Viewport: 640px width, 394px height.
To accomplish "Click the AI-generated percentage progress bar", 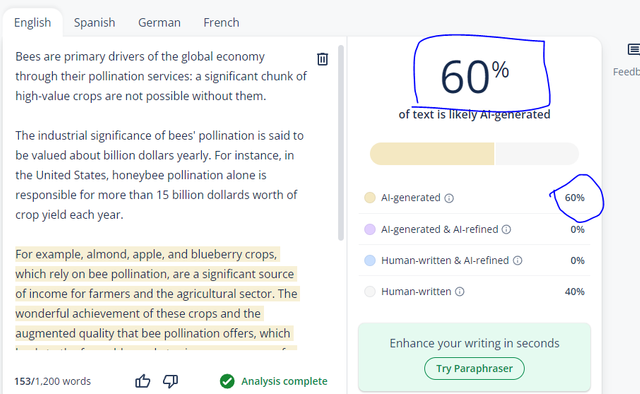I will [474, 154].
